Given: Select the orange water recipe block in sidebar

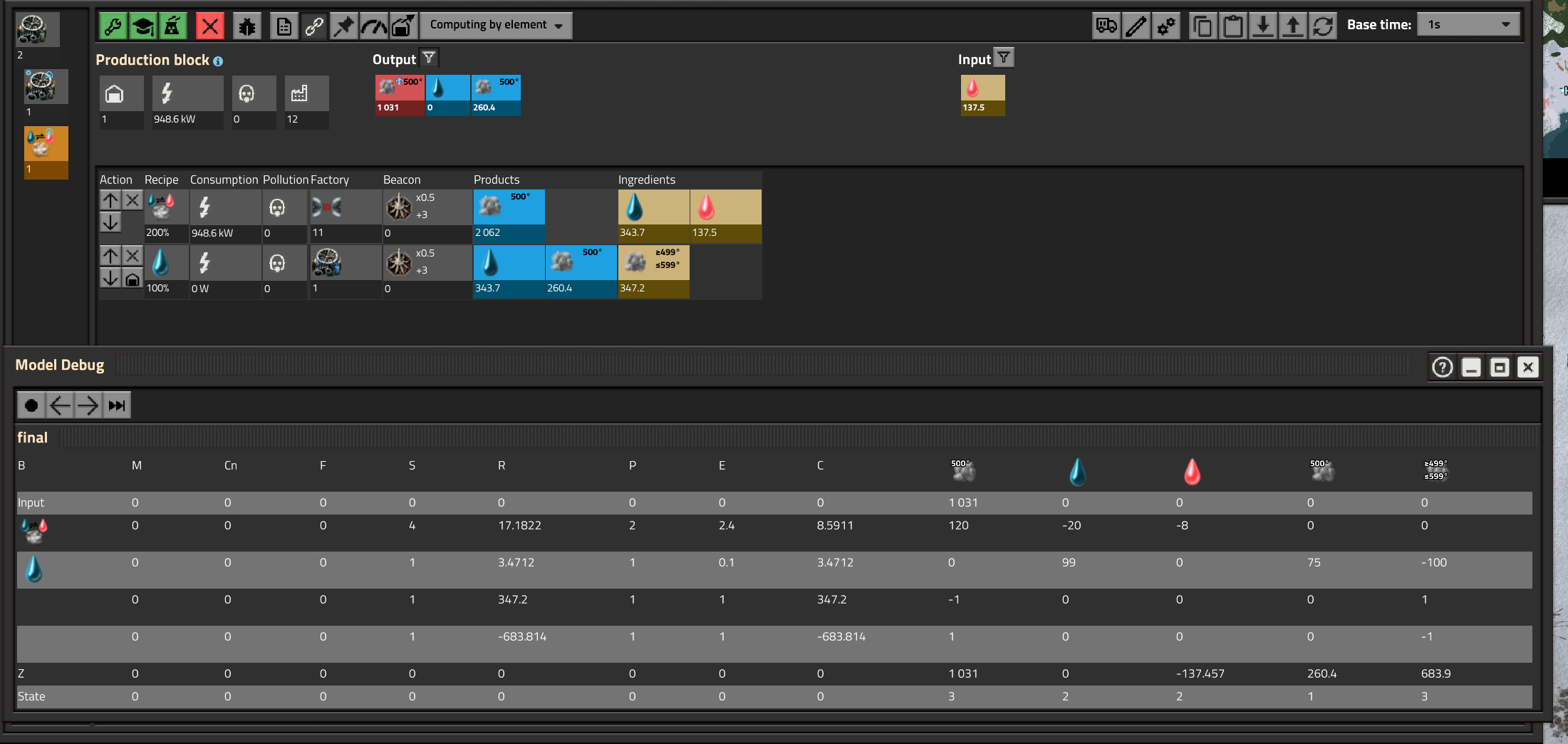Looking at the screenshot, I should coord(46,152).
